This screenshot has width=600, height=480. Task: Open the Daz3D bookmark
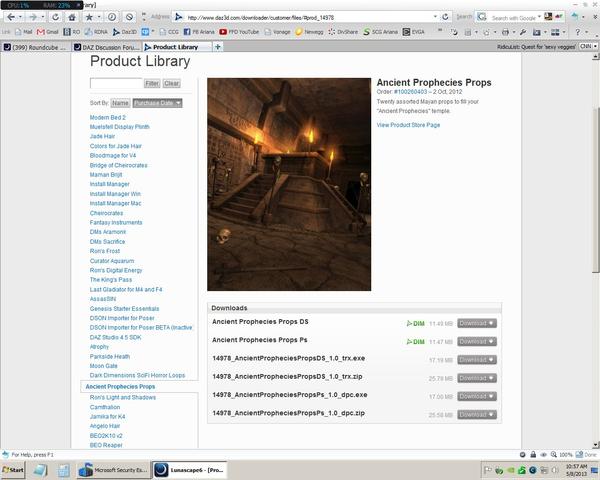125,32
